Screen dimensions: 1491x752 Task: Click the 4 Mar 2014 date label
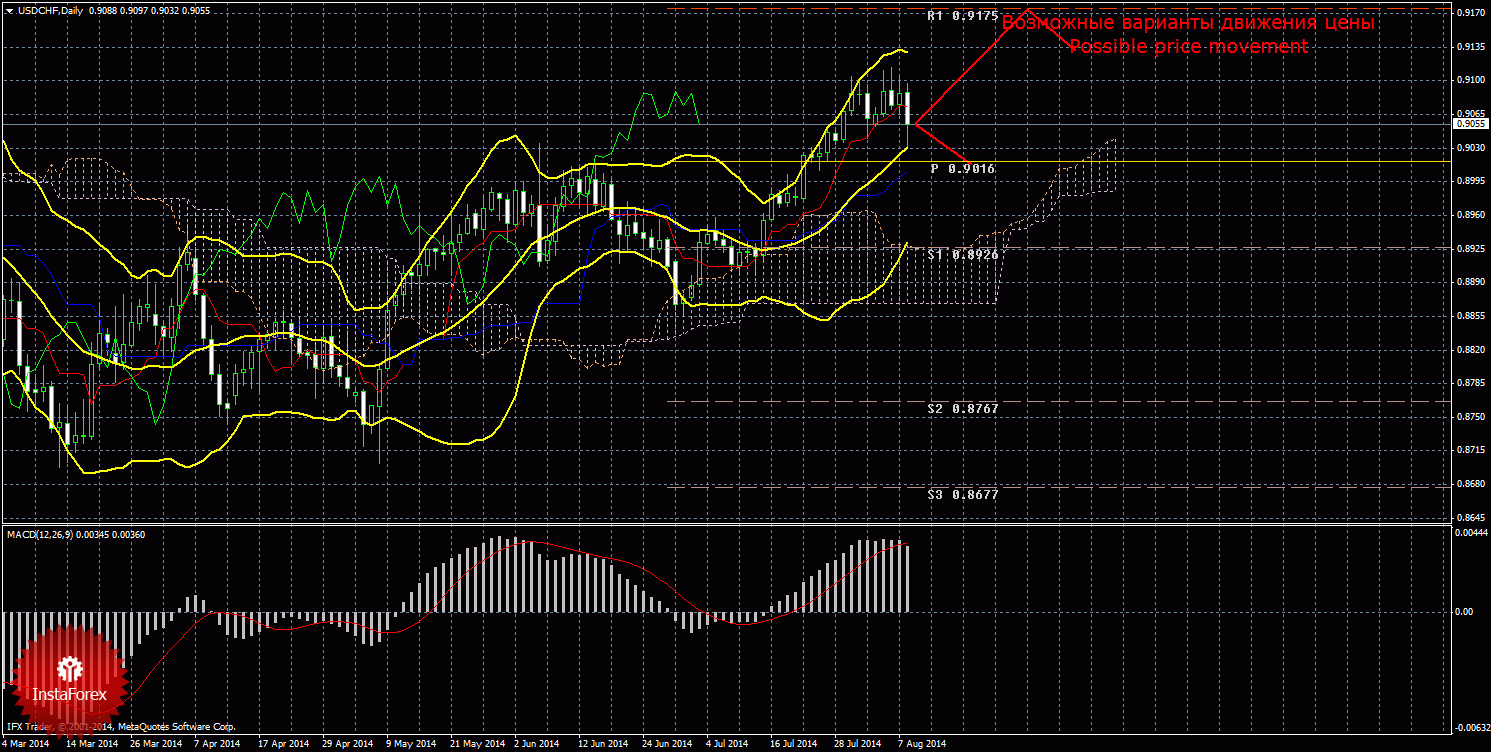tap(27, 744)
